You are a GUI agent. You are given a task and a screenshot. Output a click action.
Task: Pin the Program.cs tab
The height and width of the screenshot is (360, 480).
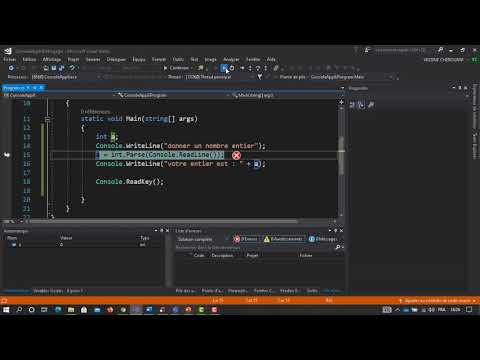(x=35, y=88)
